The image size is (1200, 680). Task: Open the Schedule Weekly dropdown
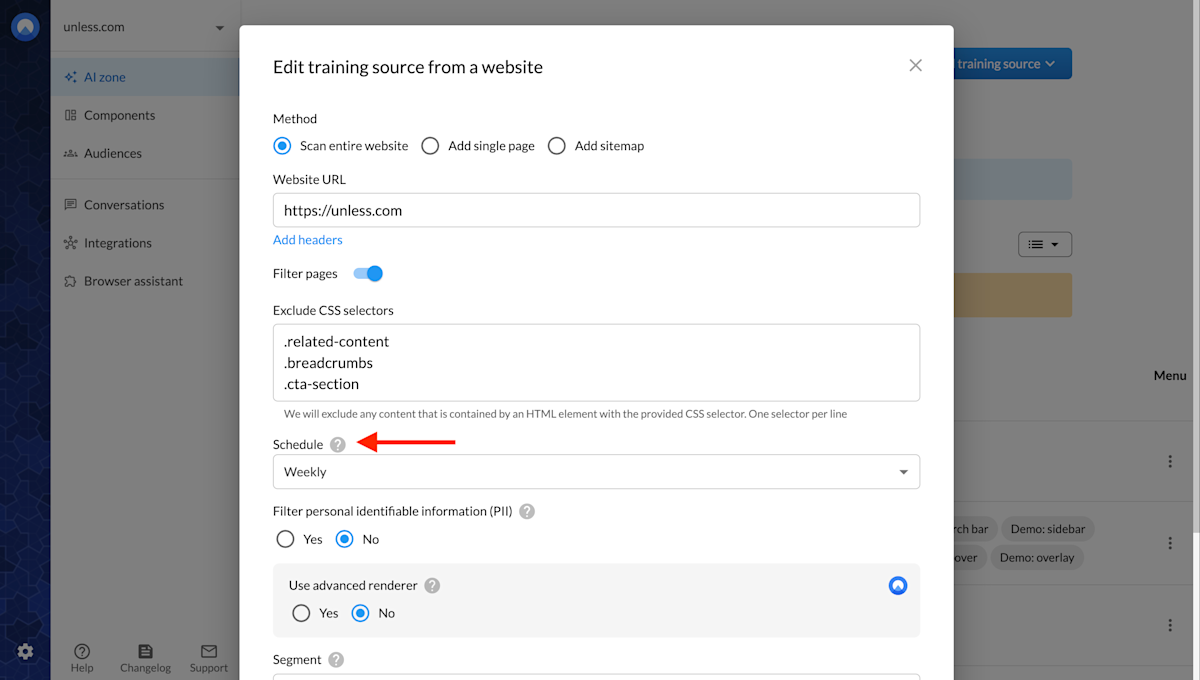[596, 472]
